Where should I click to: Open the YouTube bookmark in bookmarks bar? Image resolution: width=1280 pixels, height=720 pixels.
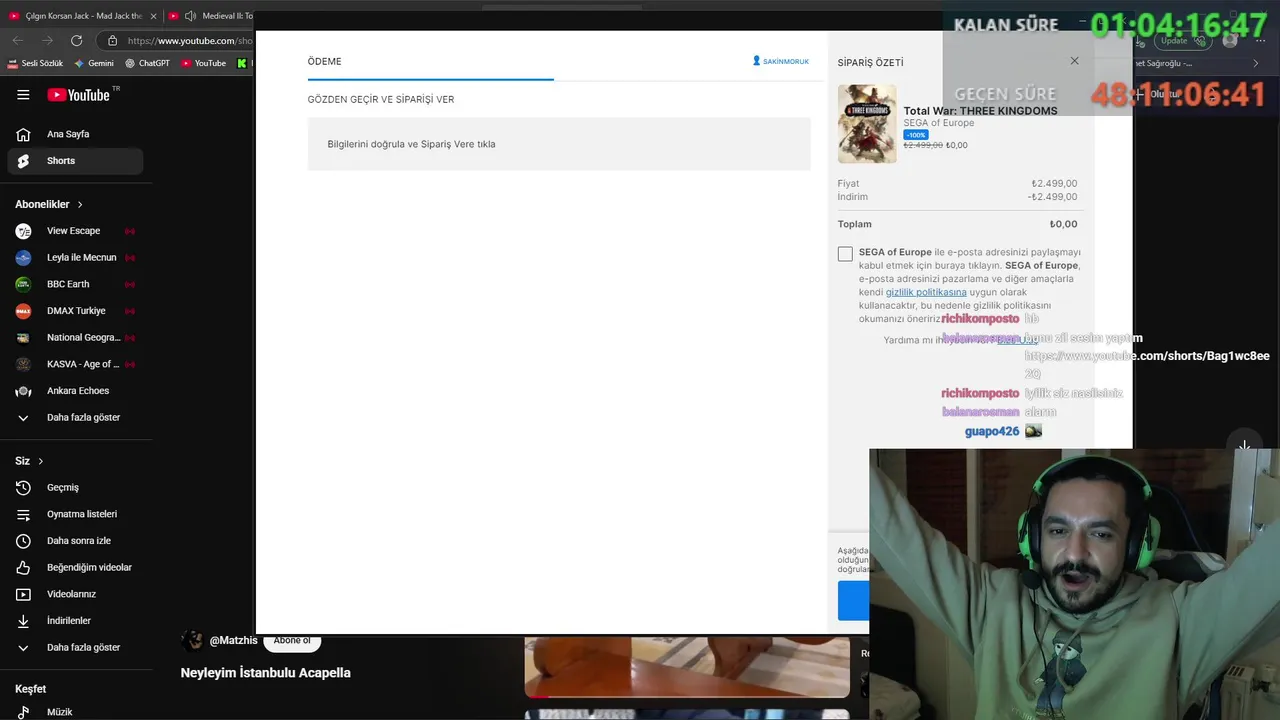tap(203, 63)
